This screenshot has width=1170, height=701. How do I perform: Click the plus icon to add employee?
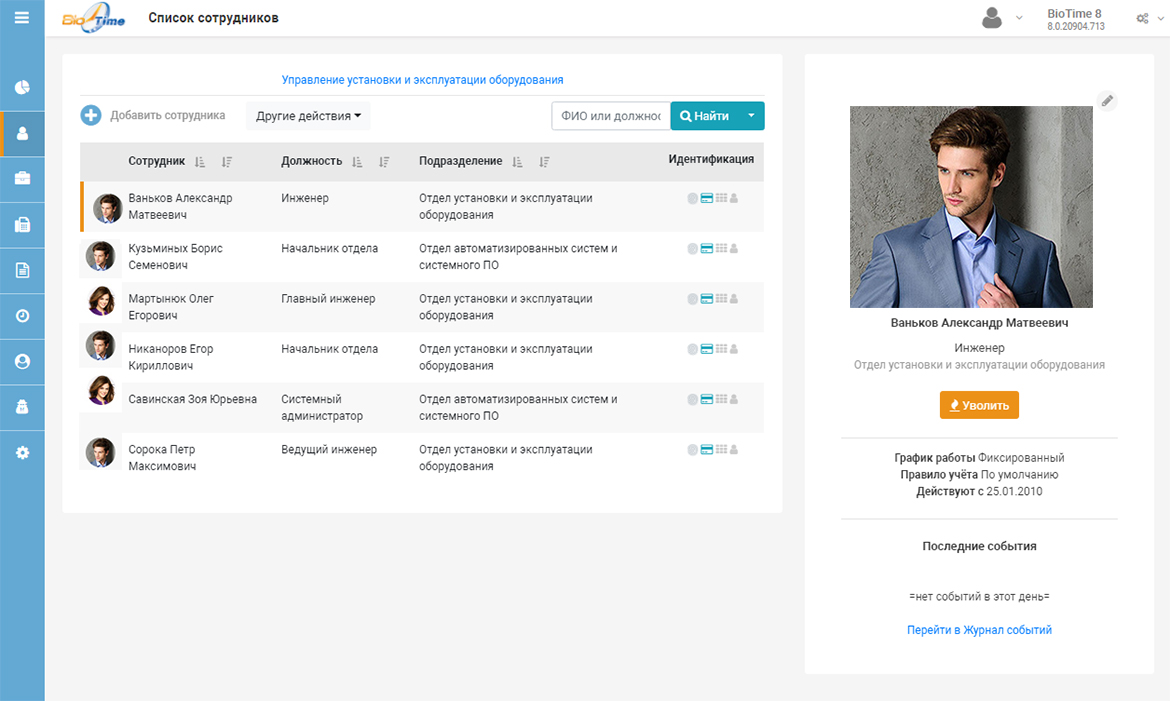(91, 115)
